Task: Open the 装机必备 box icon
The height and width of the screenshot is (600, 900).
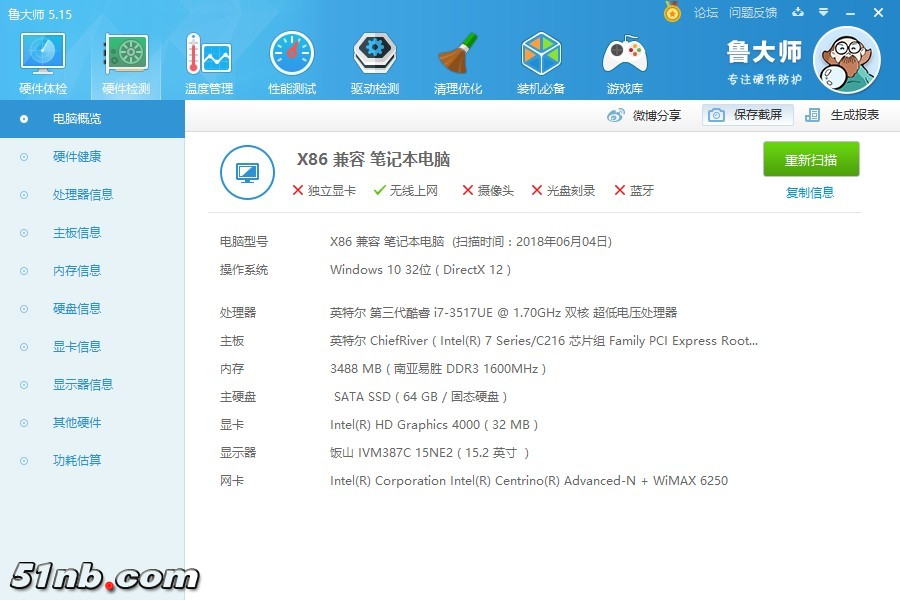Action: tap(541, 54)
